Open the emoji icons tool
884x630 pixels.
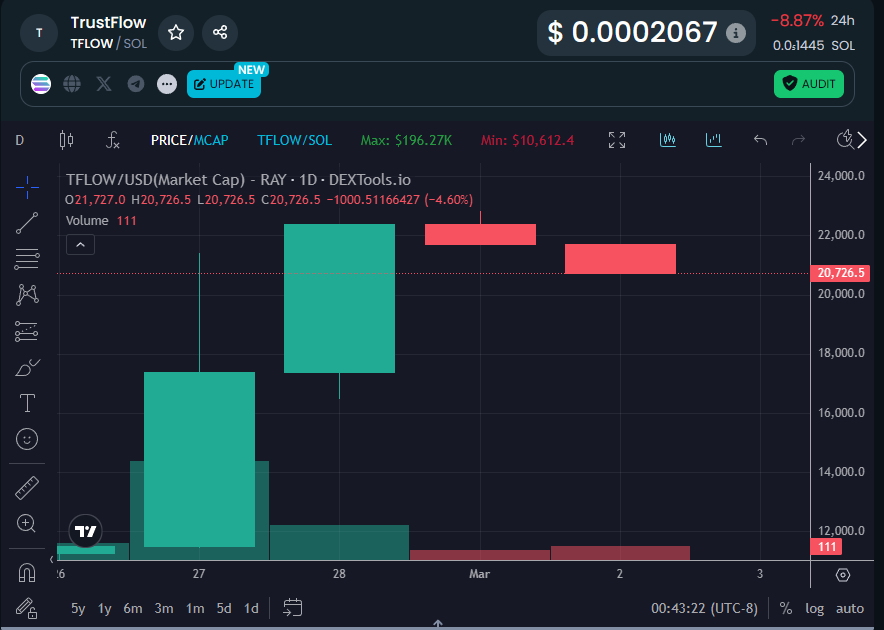(x=27, y=439)
